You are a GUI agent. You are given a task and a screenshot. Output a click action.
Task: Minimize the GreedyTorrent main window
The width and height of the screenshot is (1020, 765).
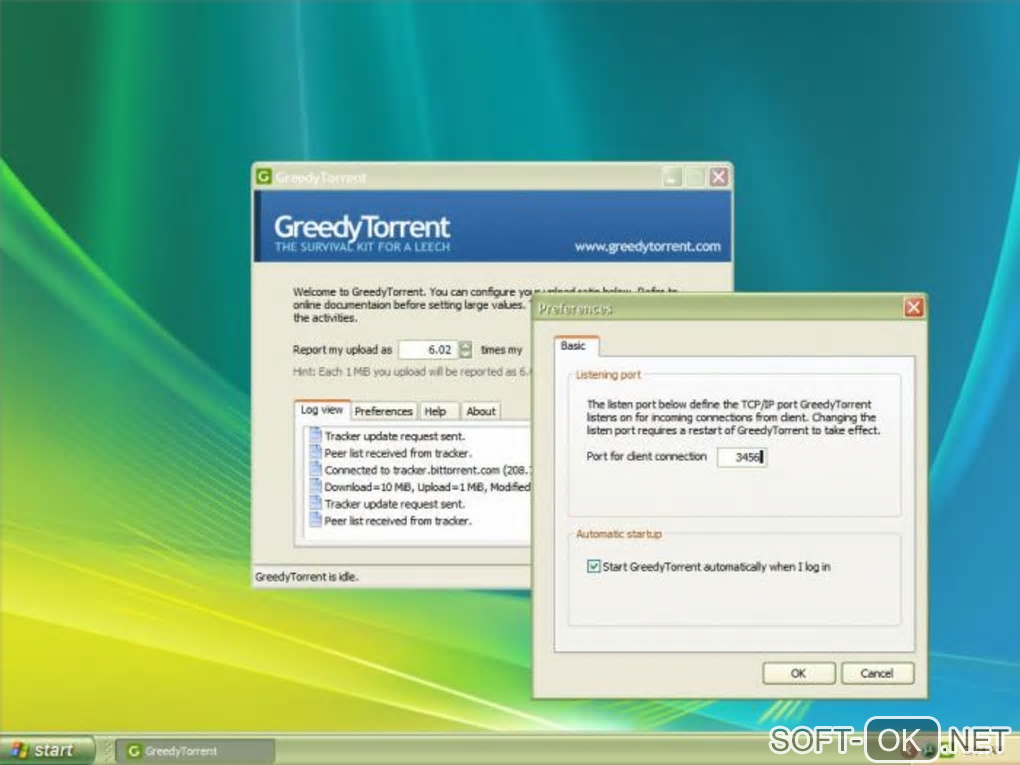(x=672, y=177)
